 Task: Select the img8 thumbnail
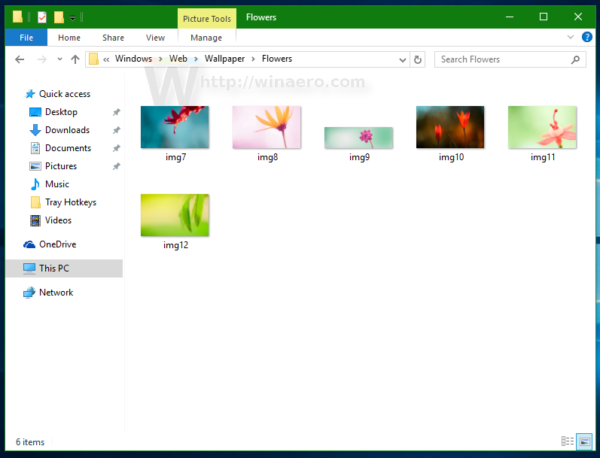coord(267,127)
